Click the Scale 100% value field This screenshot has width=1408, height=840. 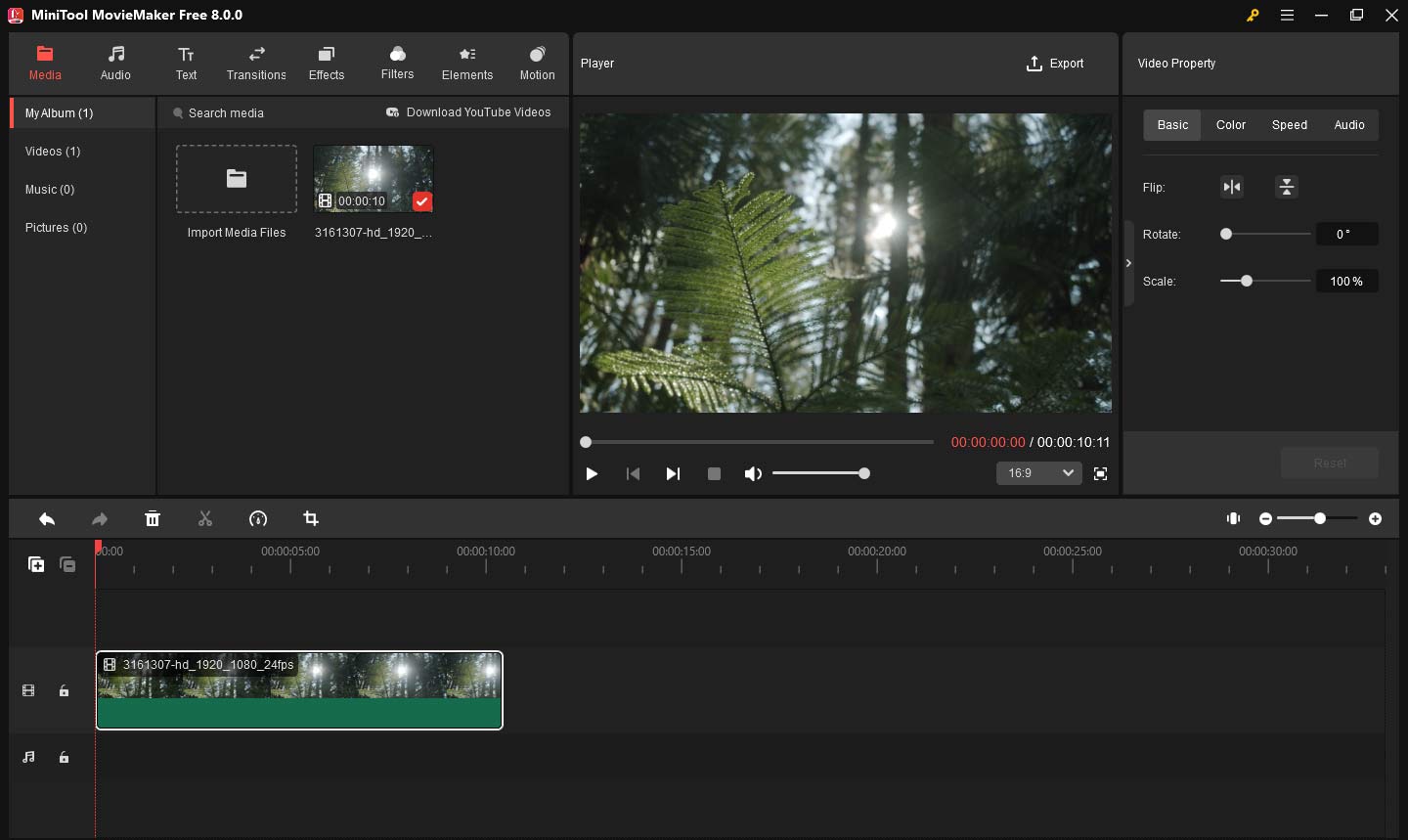[1346, 281]
